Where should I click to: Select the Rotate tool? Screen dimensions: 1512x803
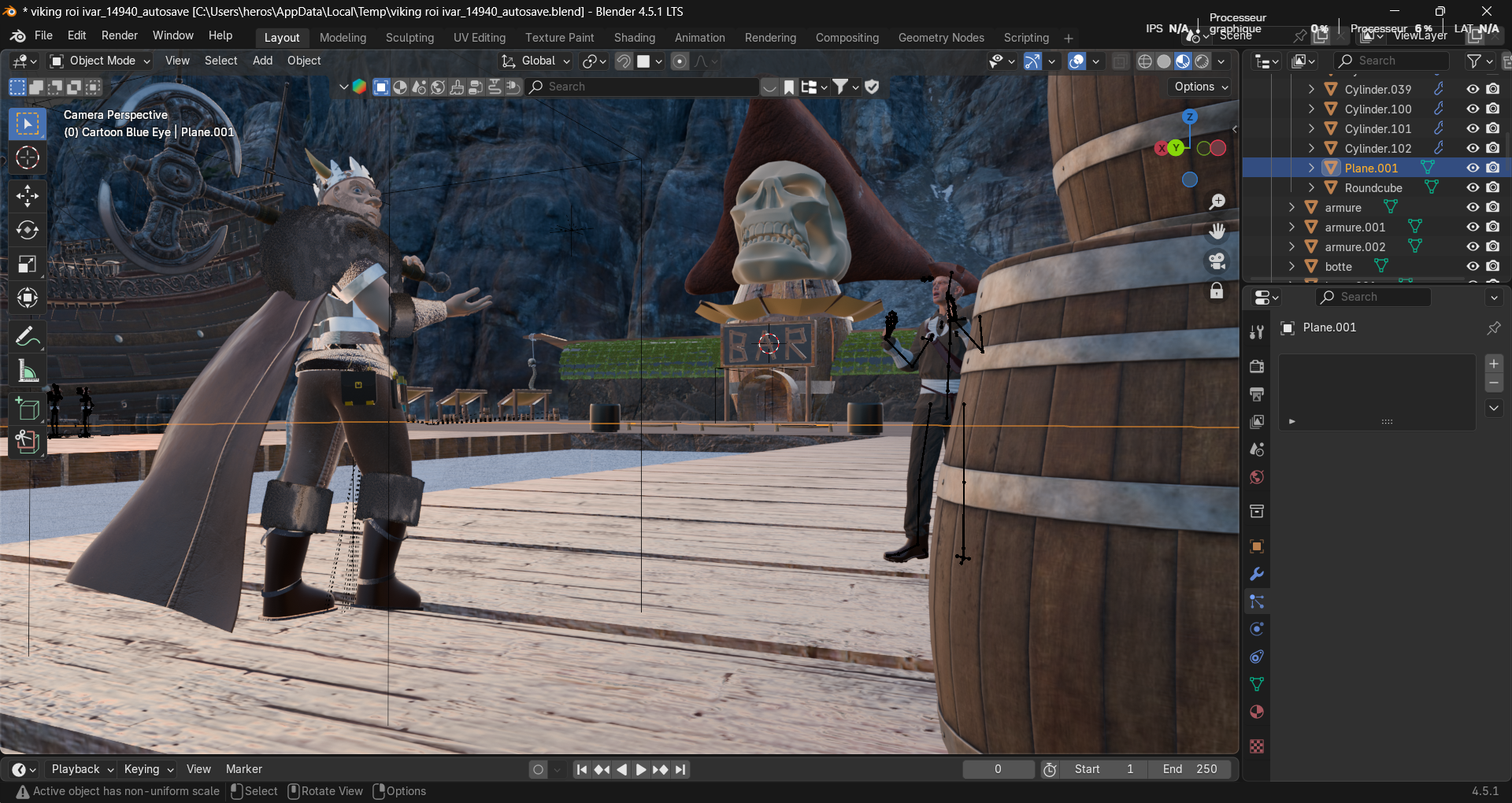pyautogui.click(x=28, y=230)
